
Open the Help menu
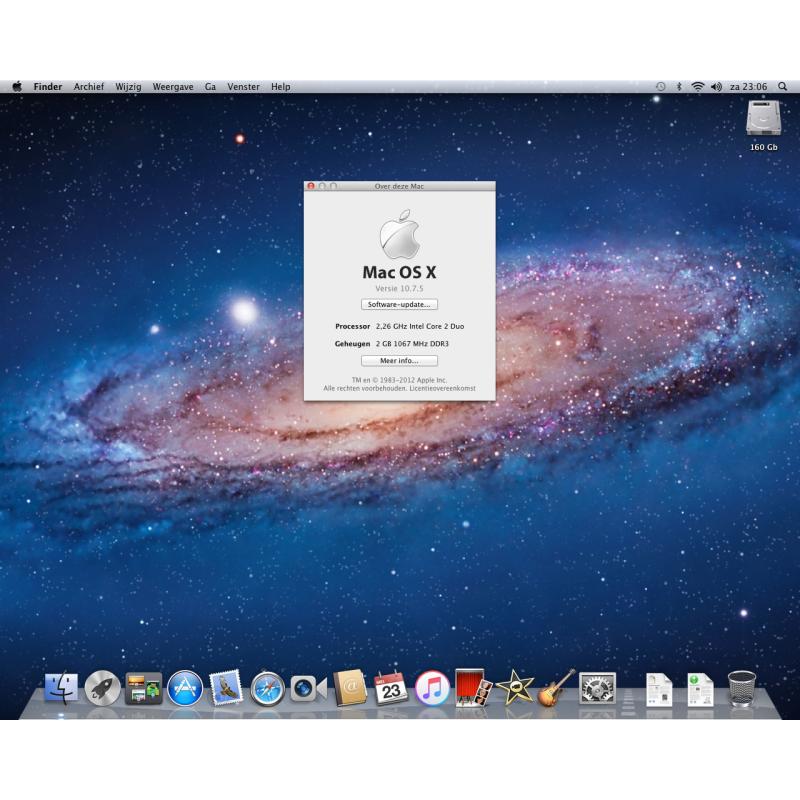tap(281, 87)
